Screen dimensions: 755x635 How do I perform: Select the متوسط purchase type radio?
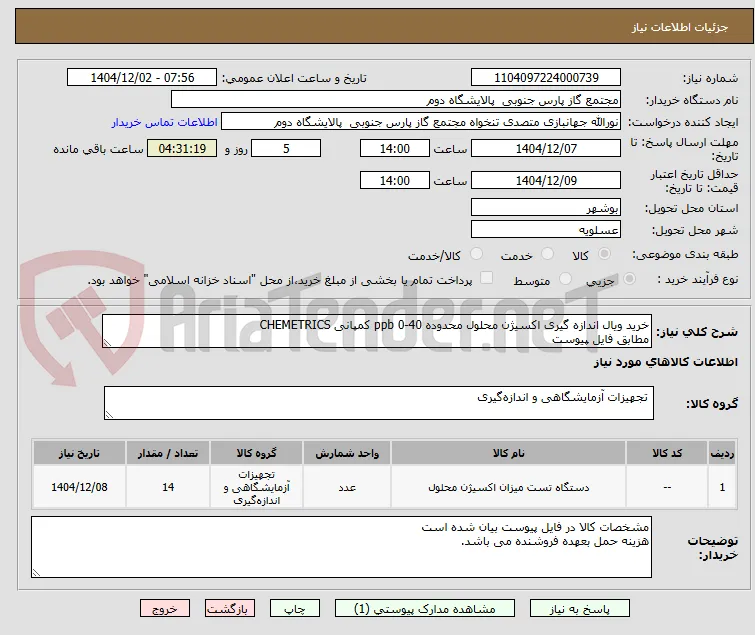565,279
